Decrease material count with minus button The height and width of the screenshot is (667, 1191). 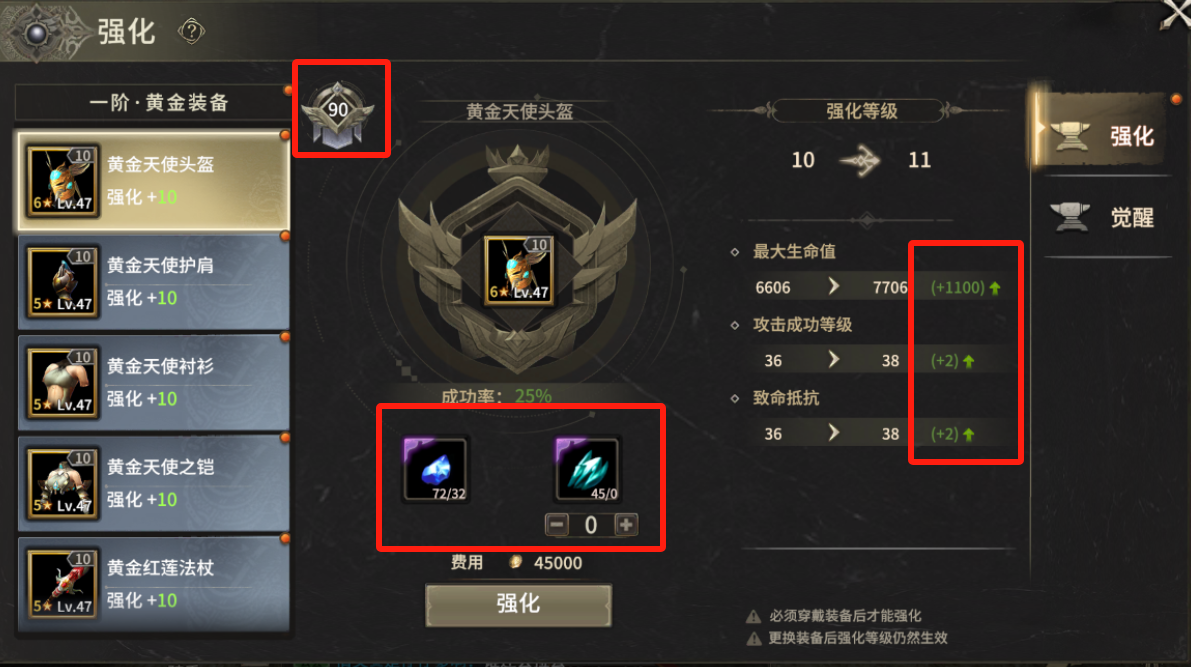(x=557, y=524)
